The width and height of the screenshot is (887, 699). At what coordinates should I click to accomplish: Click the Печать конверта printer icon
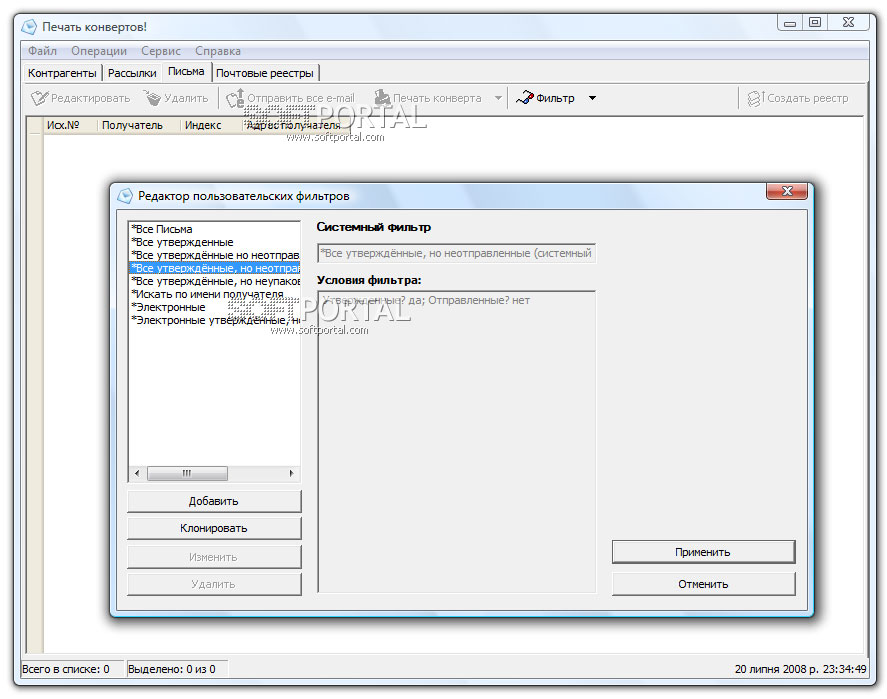(382, 98)
